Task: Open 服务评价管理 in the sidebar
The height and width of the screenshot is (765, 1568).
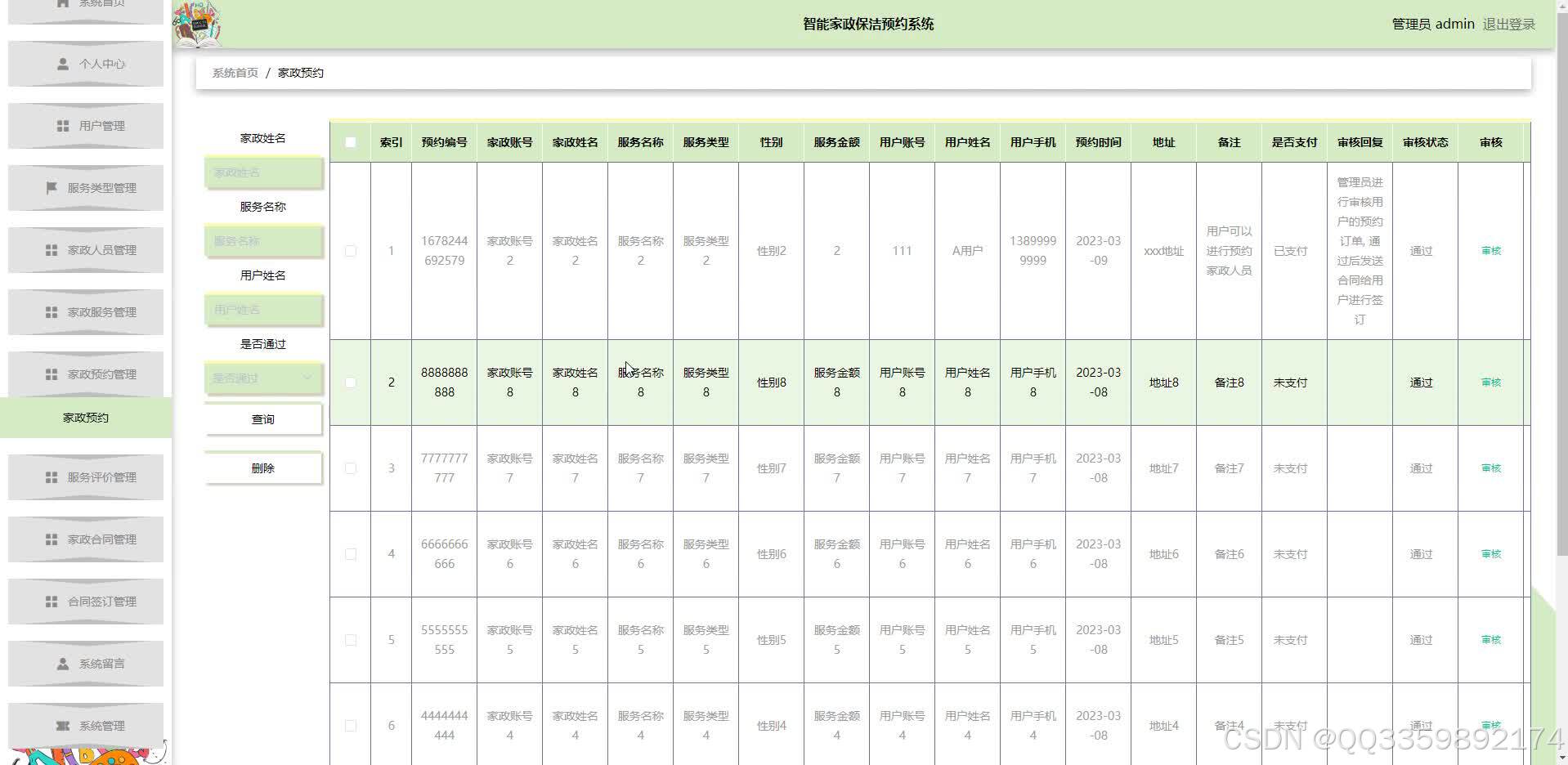Action: (x=86, y=477)
